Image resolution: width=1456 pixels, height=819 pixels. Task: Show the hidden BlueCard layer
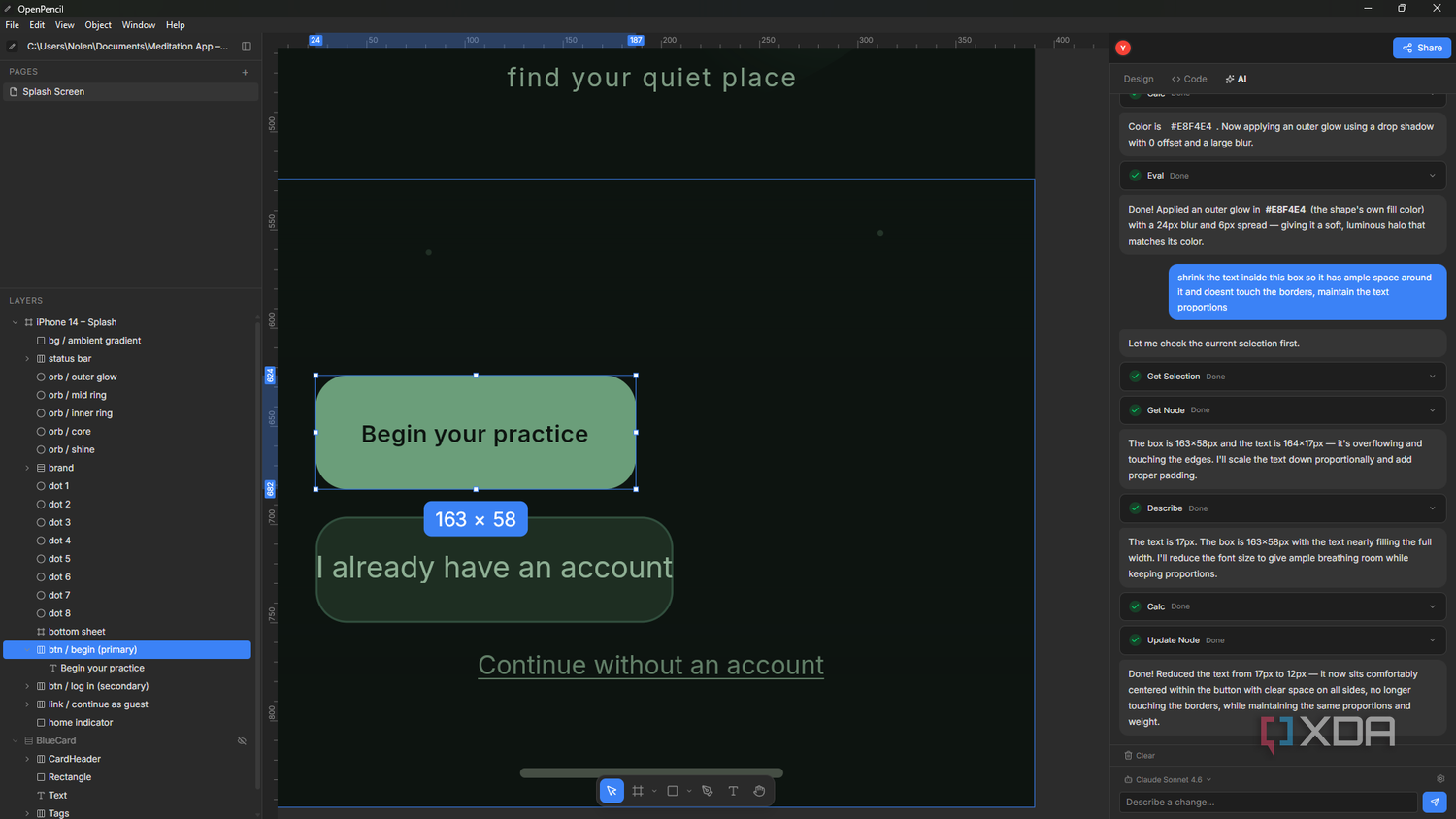click(242, 740)
